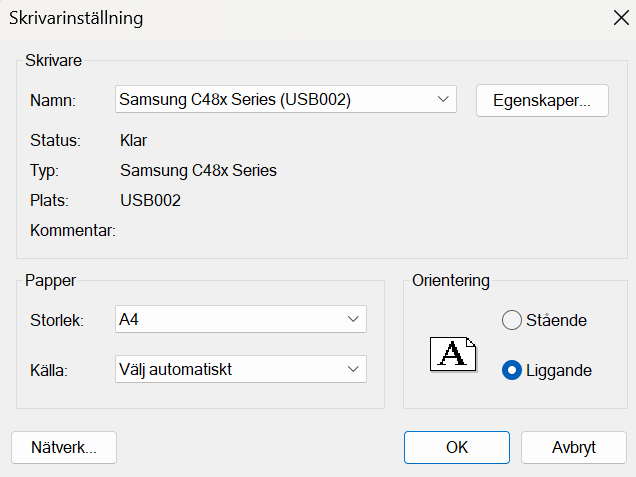
Task: Click the Välj automatiskt source field
Action: [x=241, y=369]
